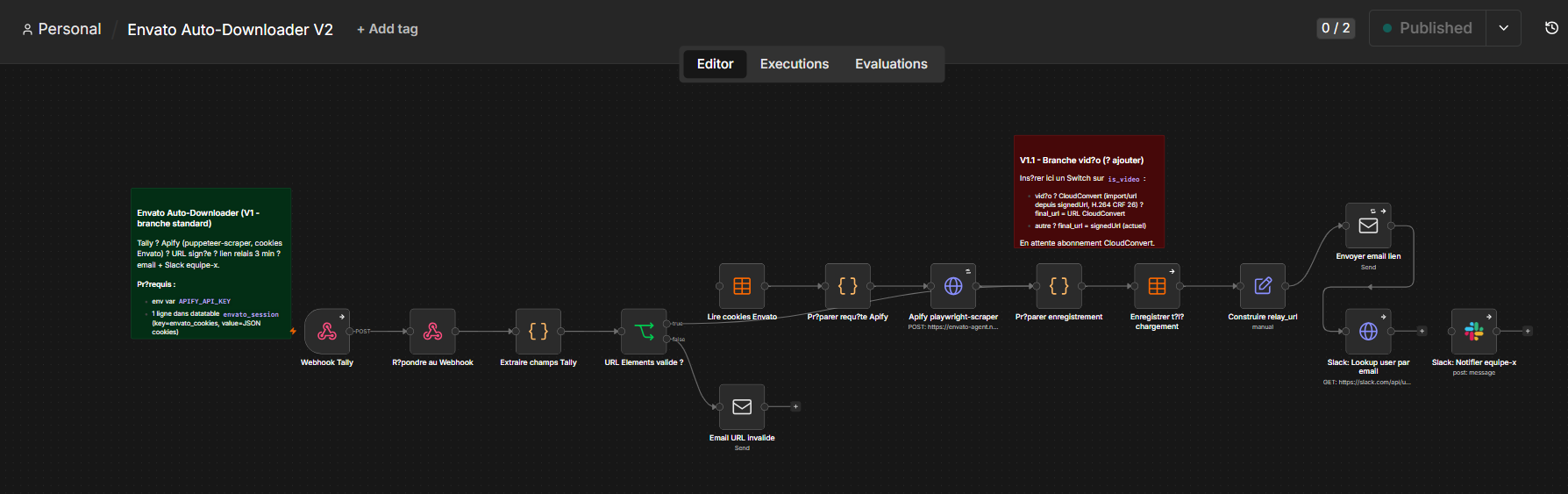Select the Préparer requête Apify code node

[x=848, y=286]
